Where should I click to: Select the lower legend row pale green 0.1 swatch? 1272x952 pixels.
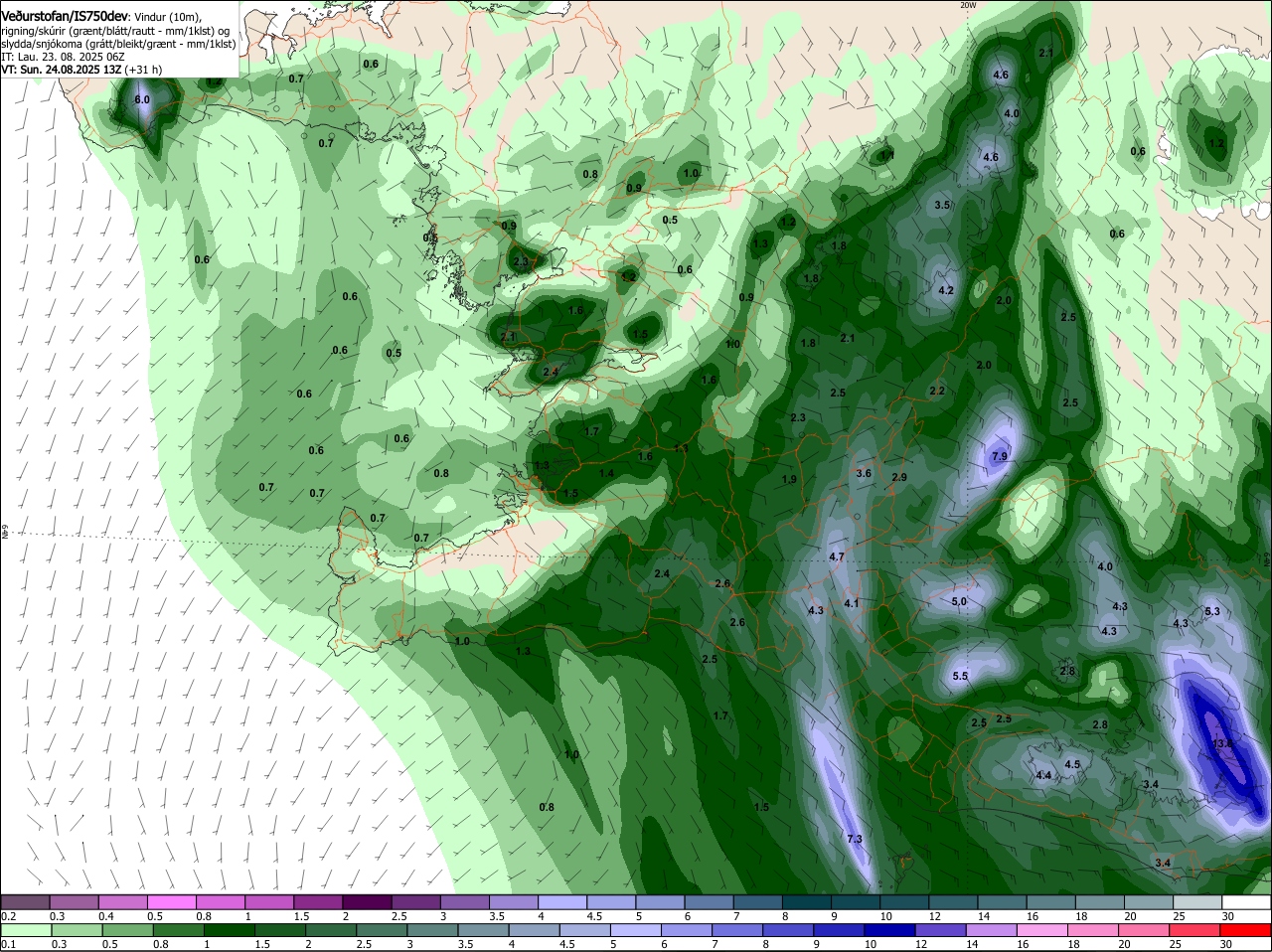coord(25,930)
